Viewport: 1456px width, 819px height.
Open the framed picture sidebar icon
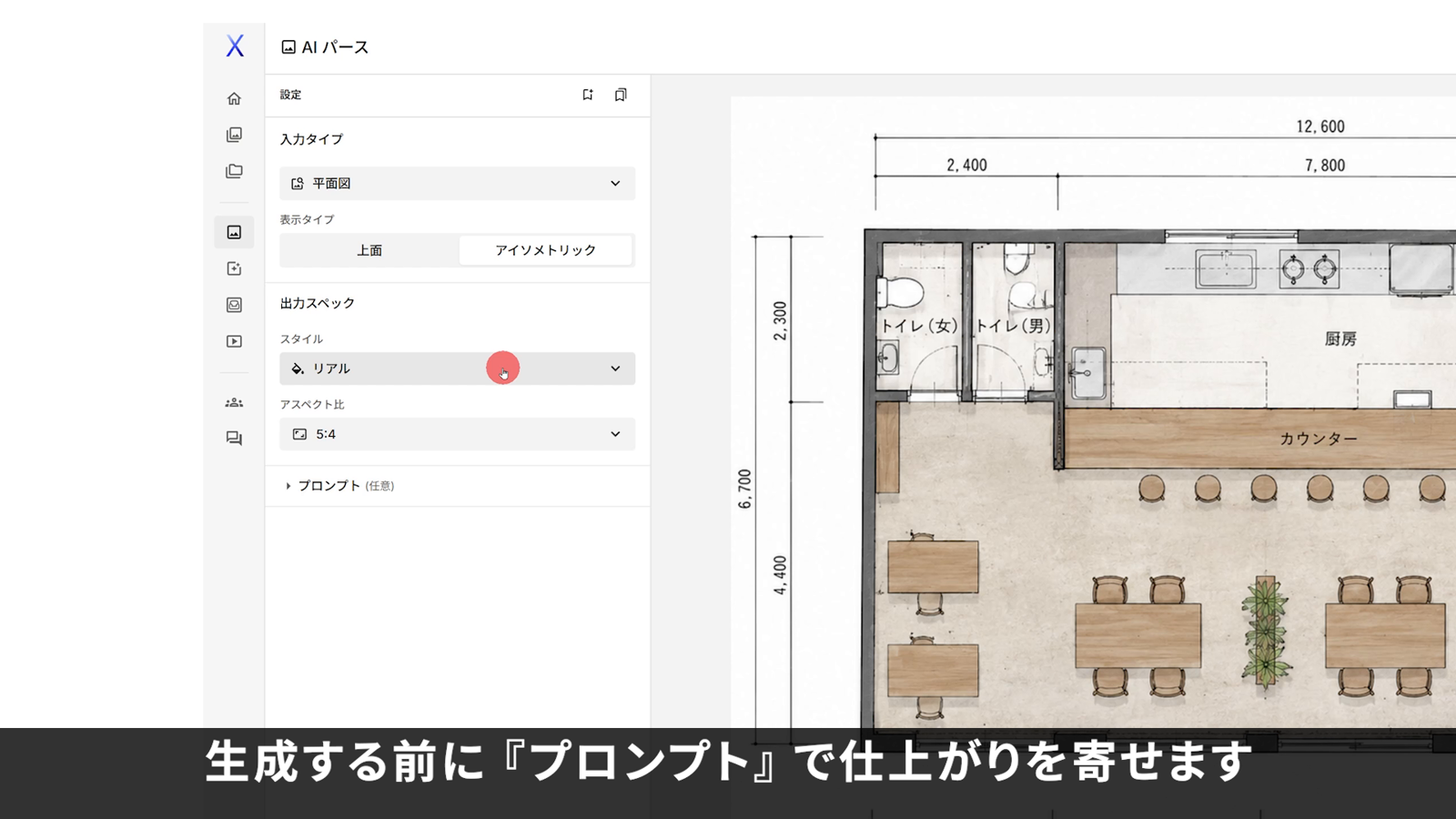click(x=234, y=305)
